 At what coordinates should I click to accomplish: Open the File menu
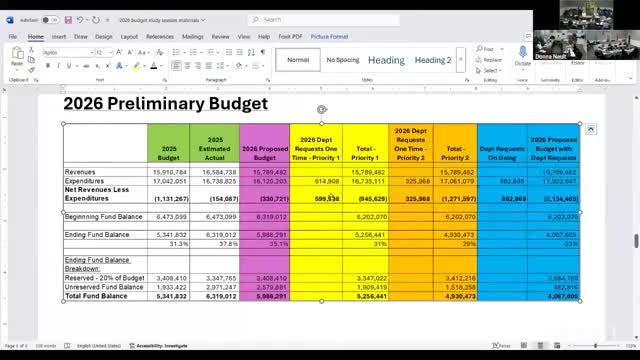[13, 37]
